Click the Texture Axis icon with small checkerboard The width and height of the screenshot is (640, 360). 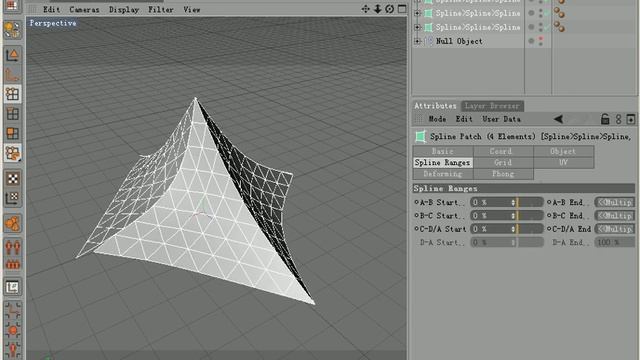click(x=12, y=199)
